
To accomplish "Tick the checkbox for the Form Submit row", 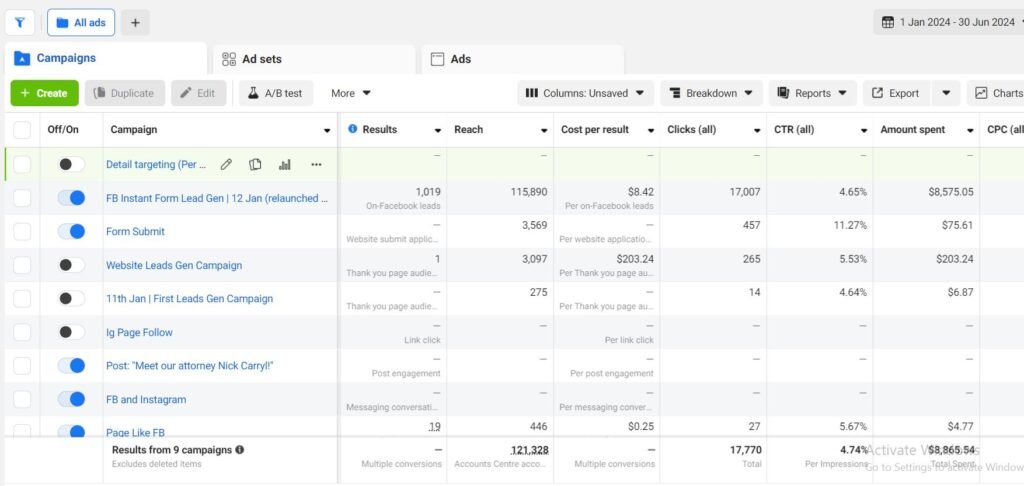I will click(x=22, y=231).
